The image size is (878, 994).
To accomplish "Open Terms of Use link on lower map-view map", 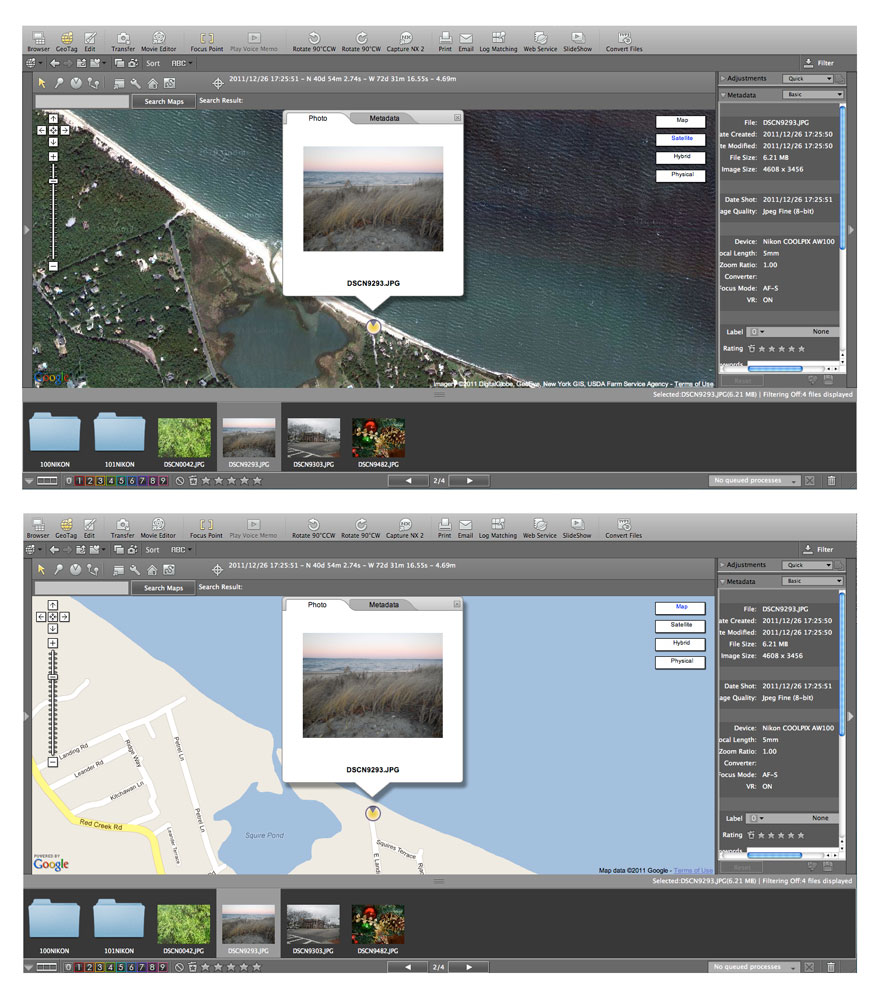I will pos(693,870).
